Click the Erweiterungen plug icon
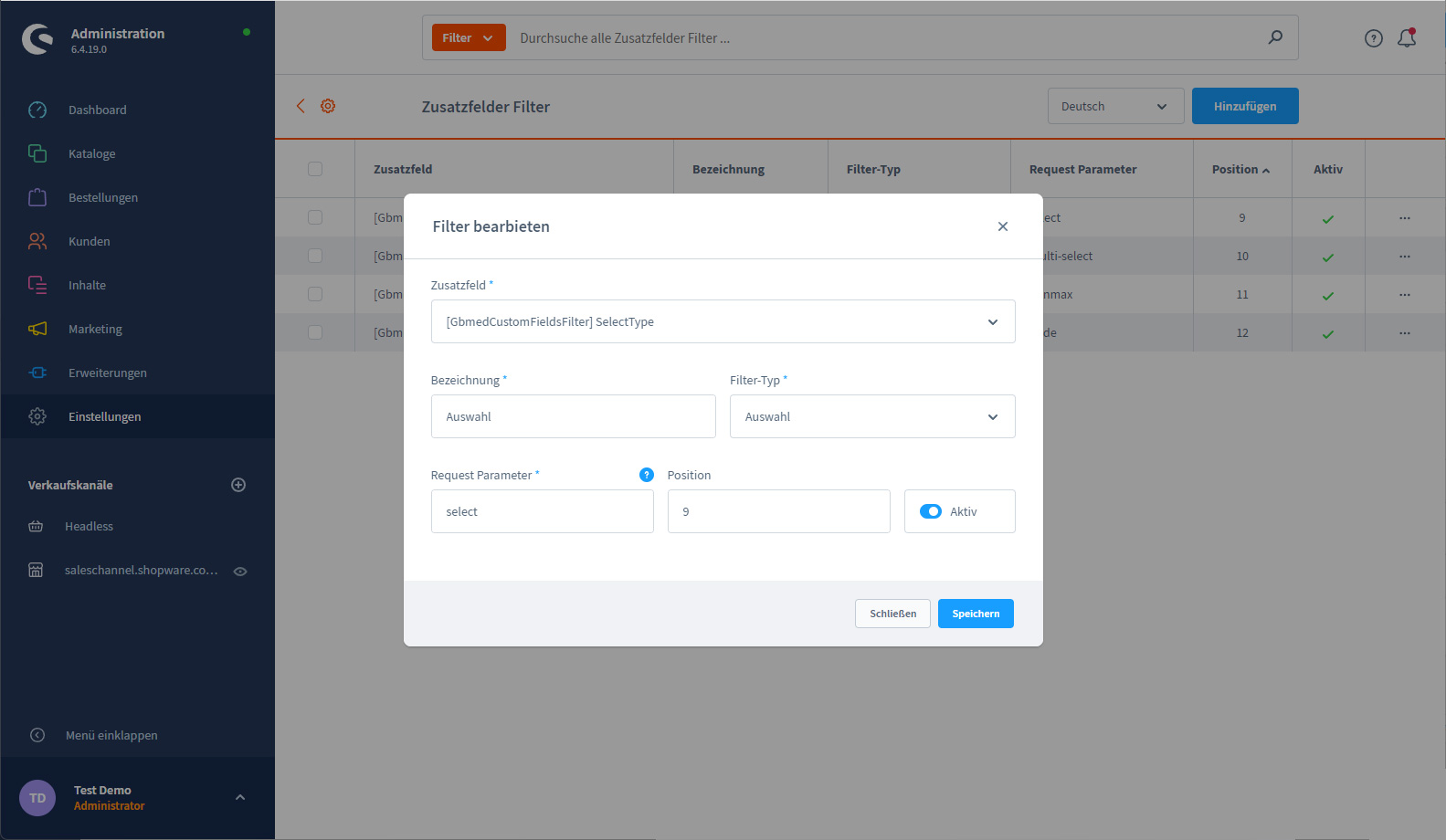The width and height of the screenshot is (1446, 840). click(x=37, y=373)
